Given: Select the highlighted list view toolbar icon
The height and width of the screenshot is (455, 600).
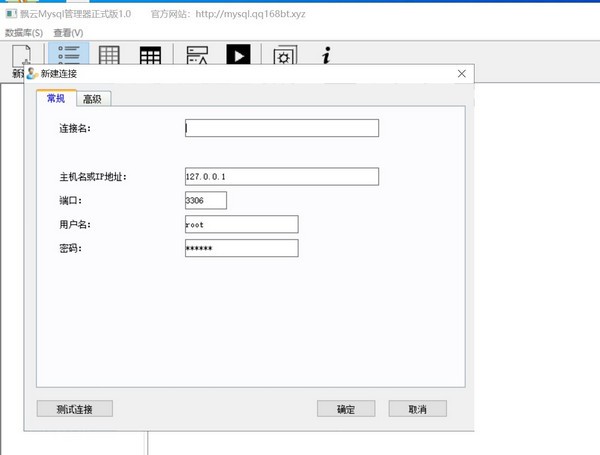Looking at the screenshot, I should pyautogui.click(x=68, y=56).
